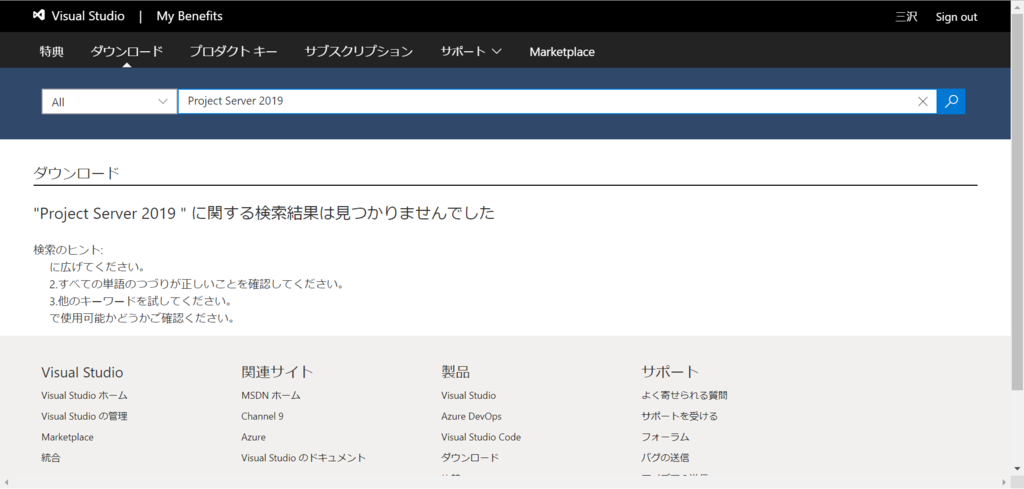Click the horizontal scrollbar right arrow

point(1005,482)
